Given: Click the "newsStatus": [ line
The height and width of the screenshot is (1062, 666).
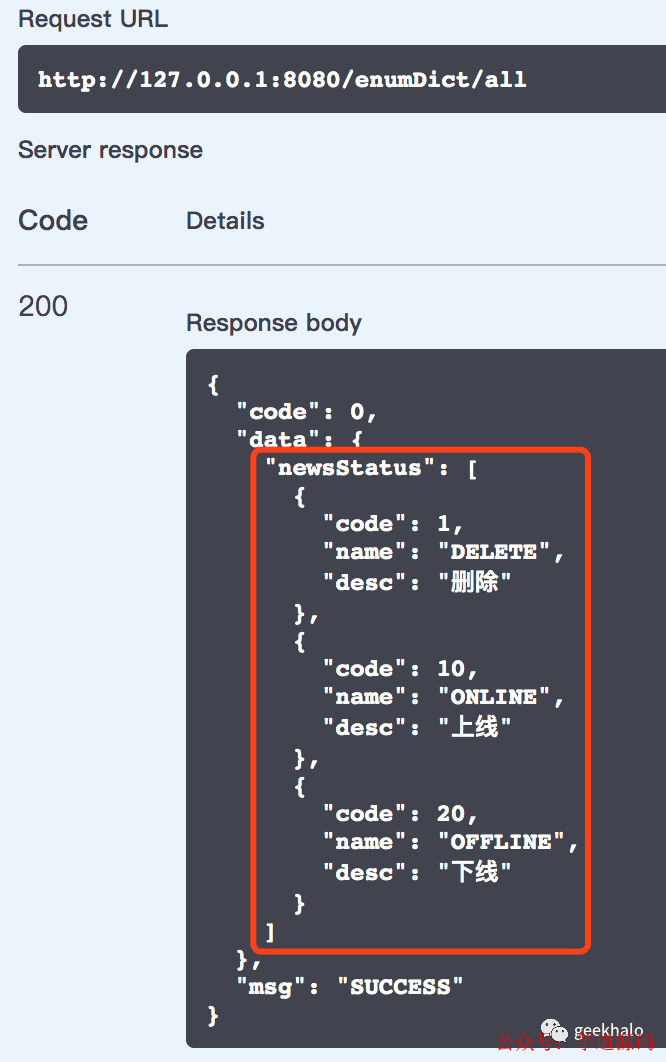Looking at the screenshot, I should (x=371, y=467).
